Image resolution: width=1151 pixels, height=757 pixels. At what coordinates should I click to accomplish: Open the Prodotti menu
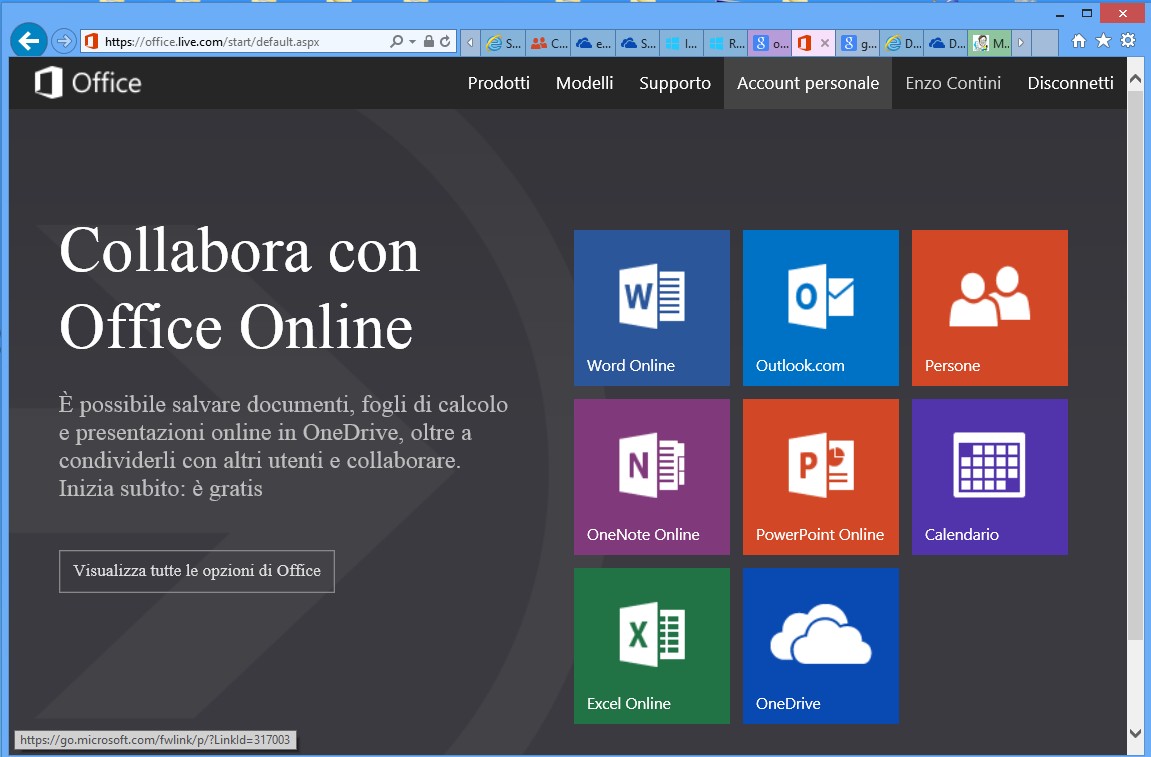498,83
